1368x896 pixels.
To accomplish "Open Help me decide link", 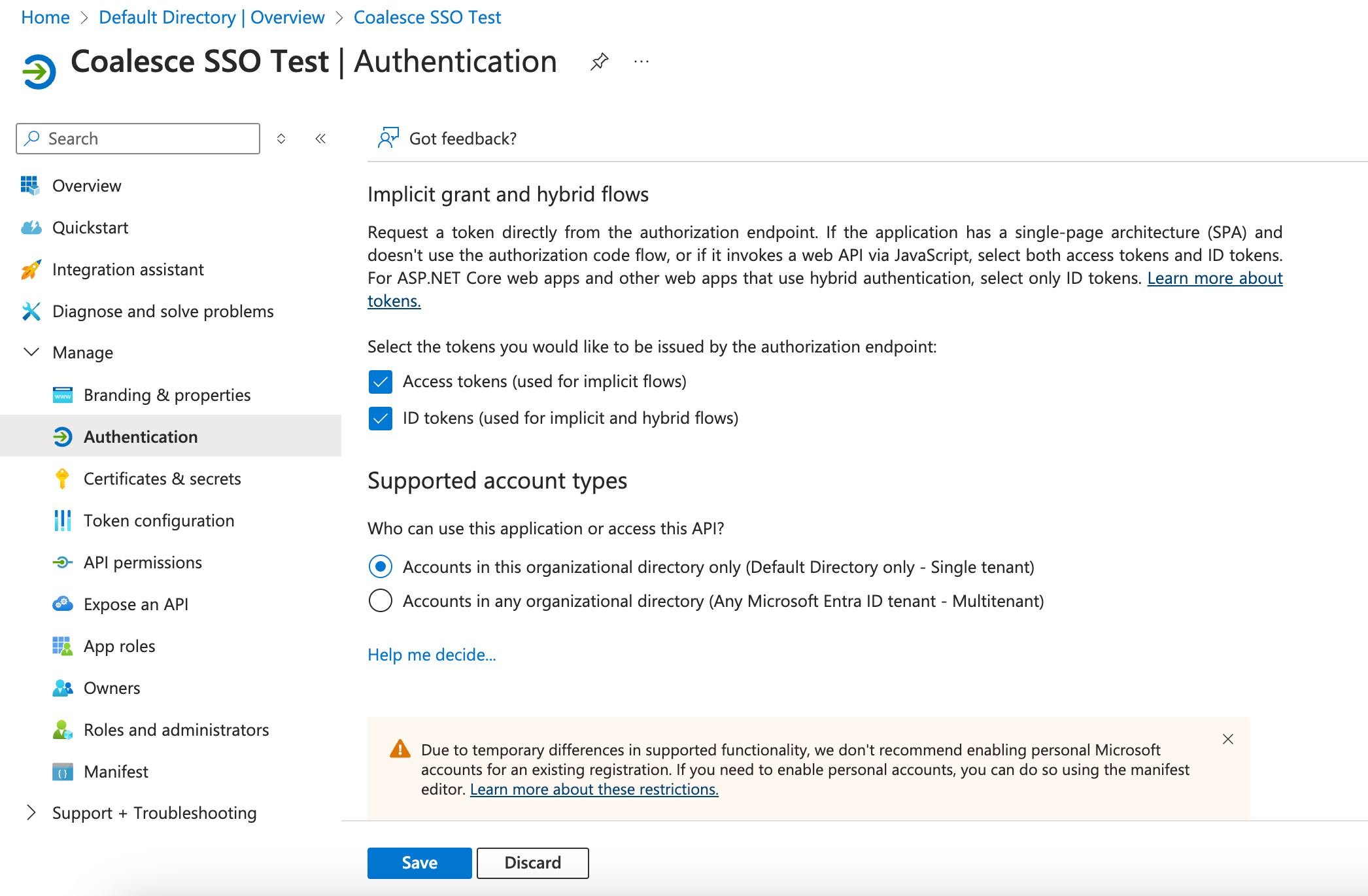I will click(x=432, y=655).
